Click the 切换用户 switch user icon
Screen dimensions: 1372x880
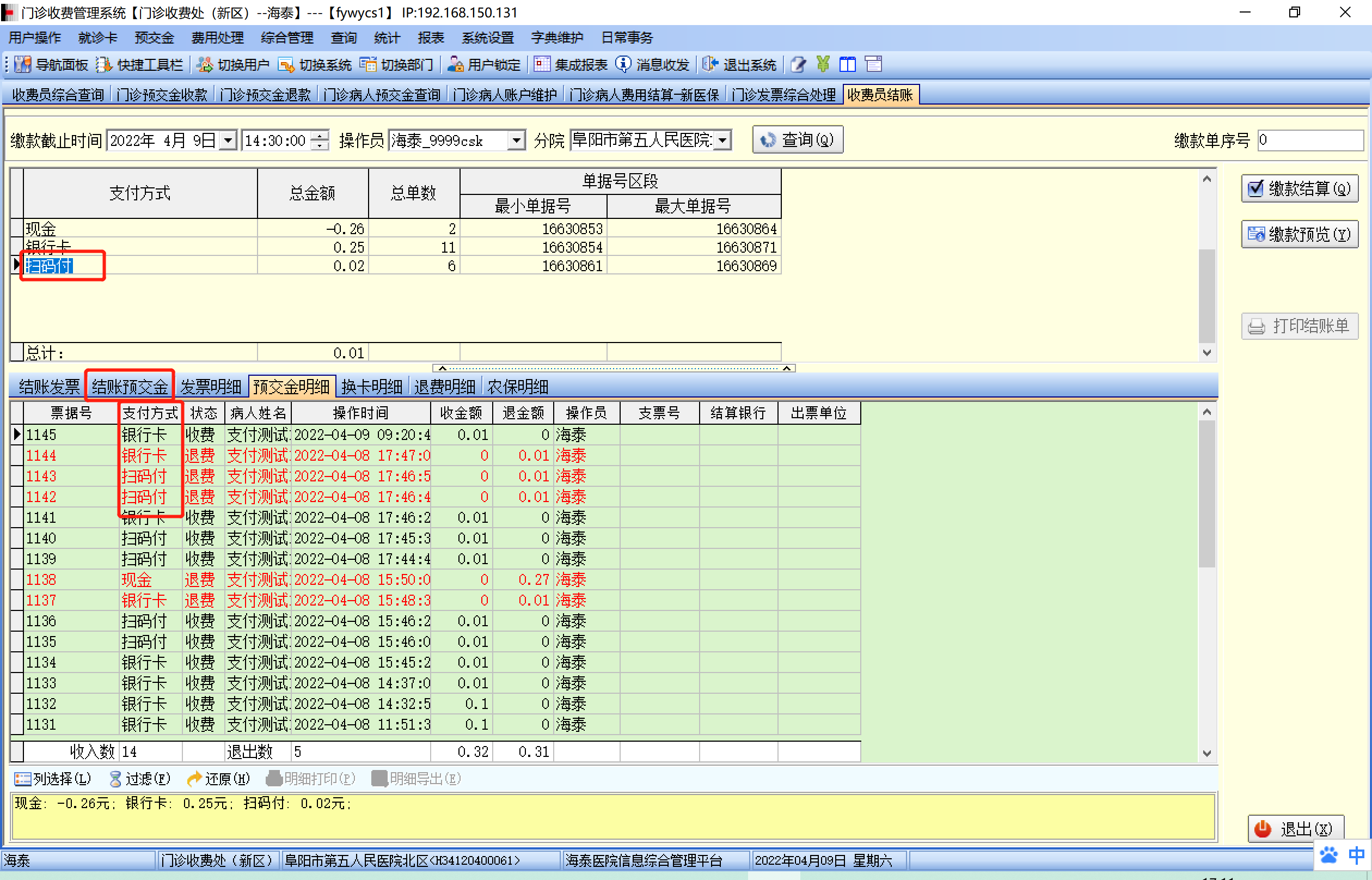click(x=205, y=65)
